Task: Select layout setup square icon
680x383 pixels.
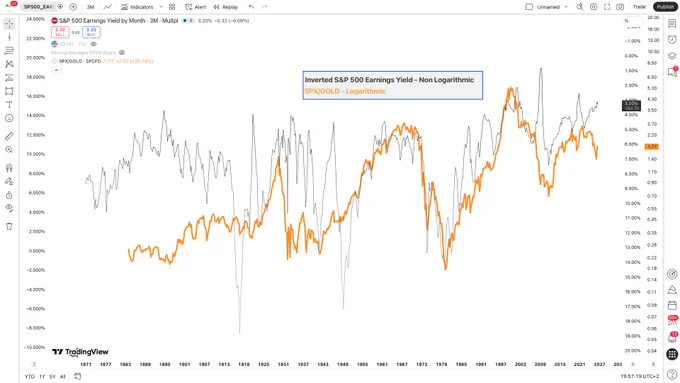Action: [529, 7]
